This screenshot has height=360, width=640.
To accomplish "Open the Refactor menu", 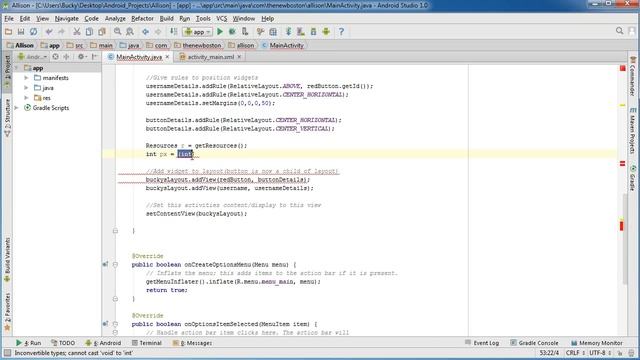I will [x=142, y=18].
